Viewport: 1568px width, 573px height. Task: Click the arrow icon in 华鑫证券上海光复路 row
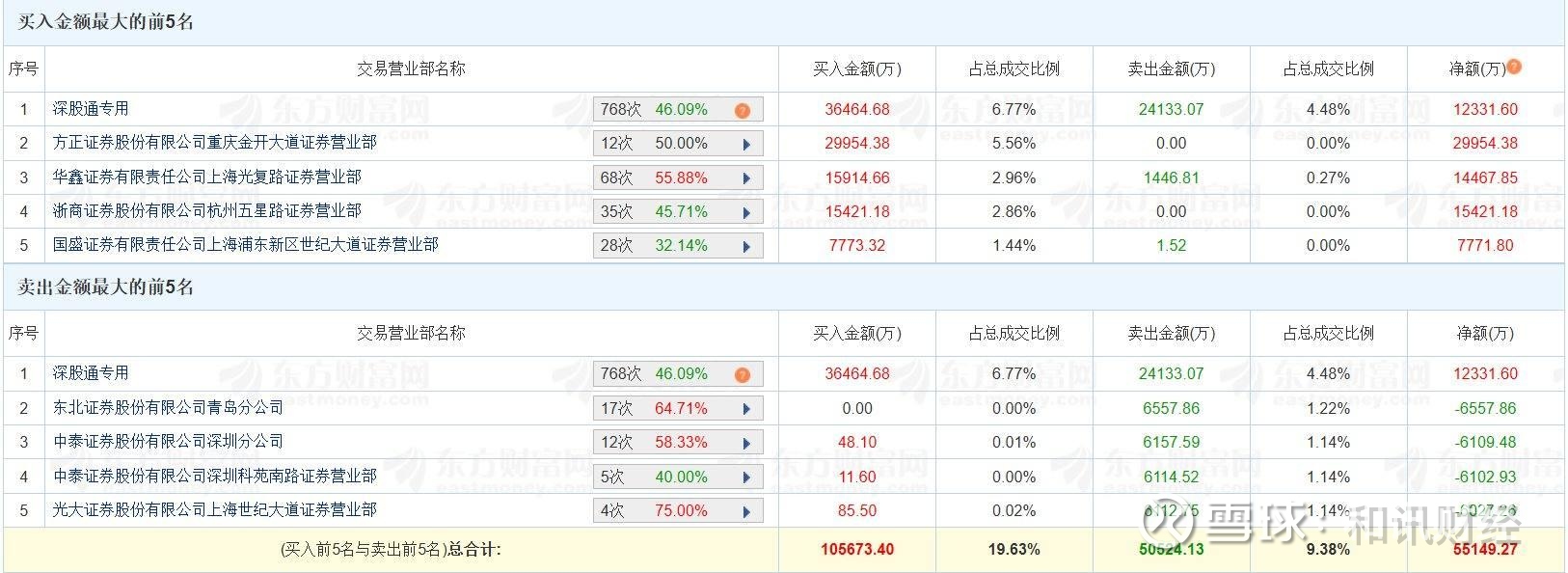(746, 178)
